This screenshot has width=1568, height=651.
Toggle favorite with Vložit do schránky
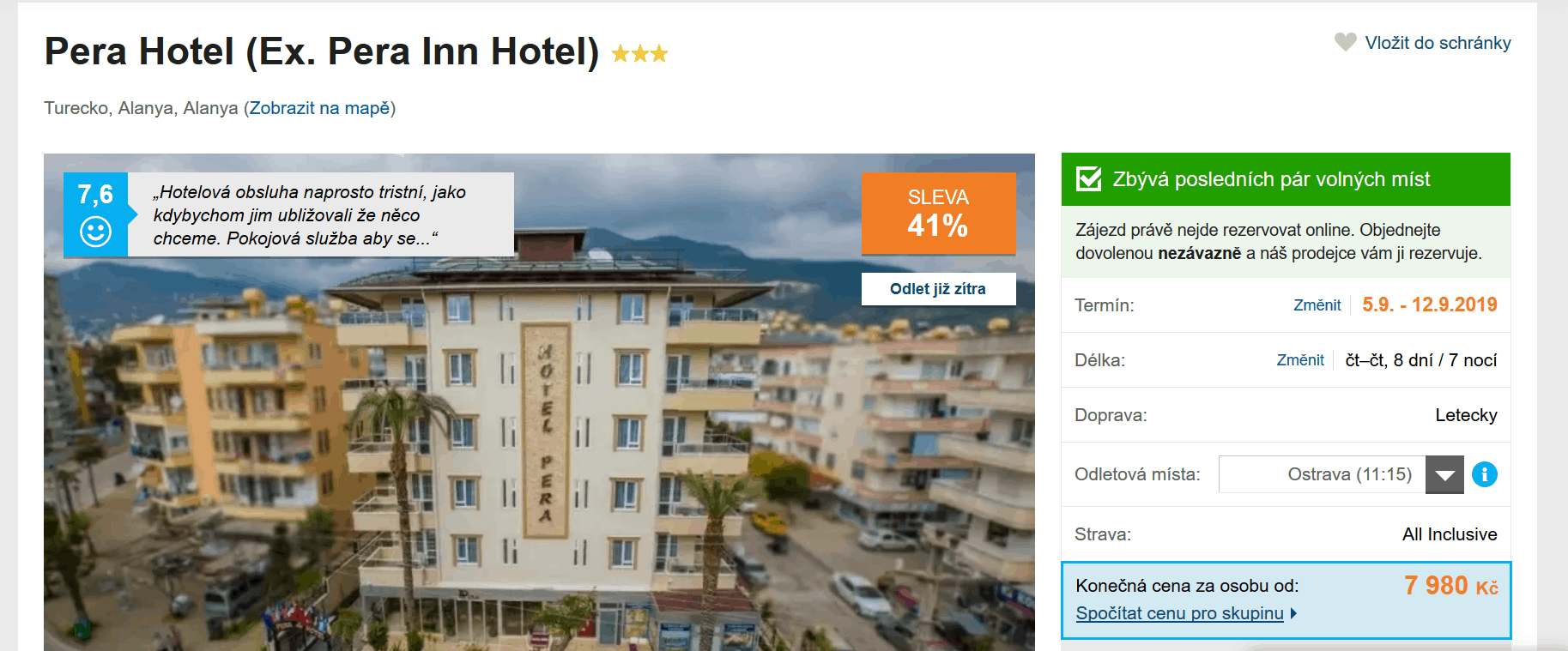(1434, 42)
